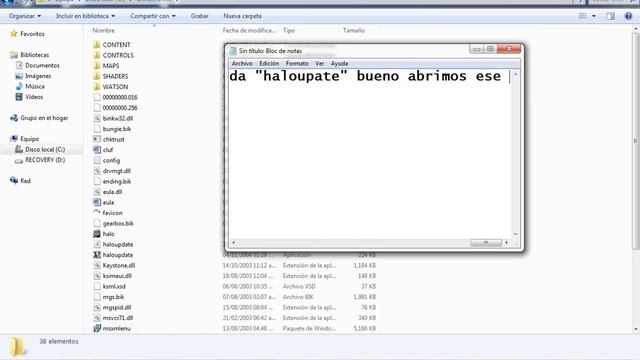Click the RECOVERY (D:) drive icon

[x=19, y=160]
